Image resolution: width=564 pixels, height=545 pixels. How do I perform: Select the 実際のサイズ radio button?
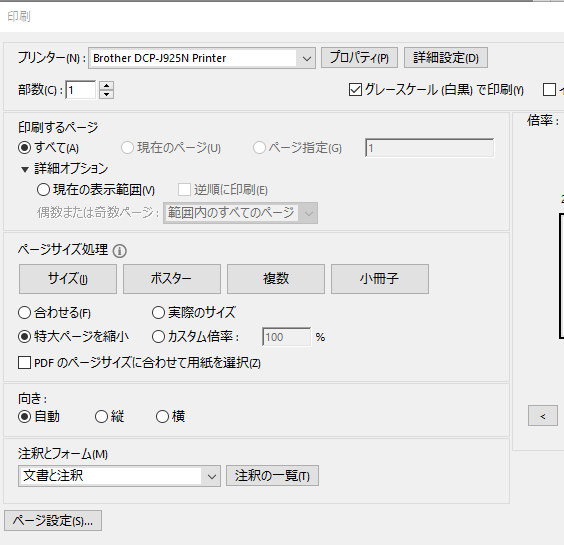(158, 313)
